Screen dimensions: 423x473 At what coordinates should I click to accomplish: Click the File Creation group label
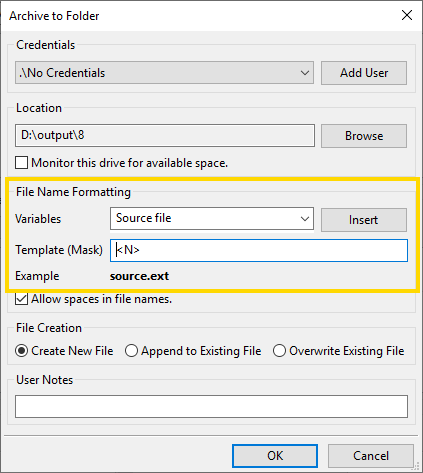point(49,328)
